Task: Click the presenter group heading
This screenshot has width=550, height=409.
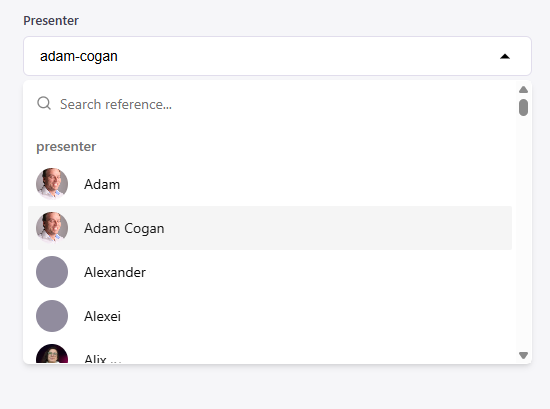Action: pyautogui.click(x=66, y=147)
